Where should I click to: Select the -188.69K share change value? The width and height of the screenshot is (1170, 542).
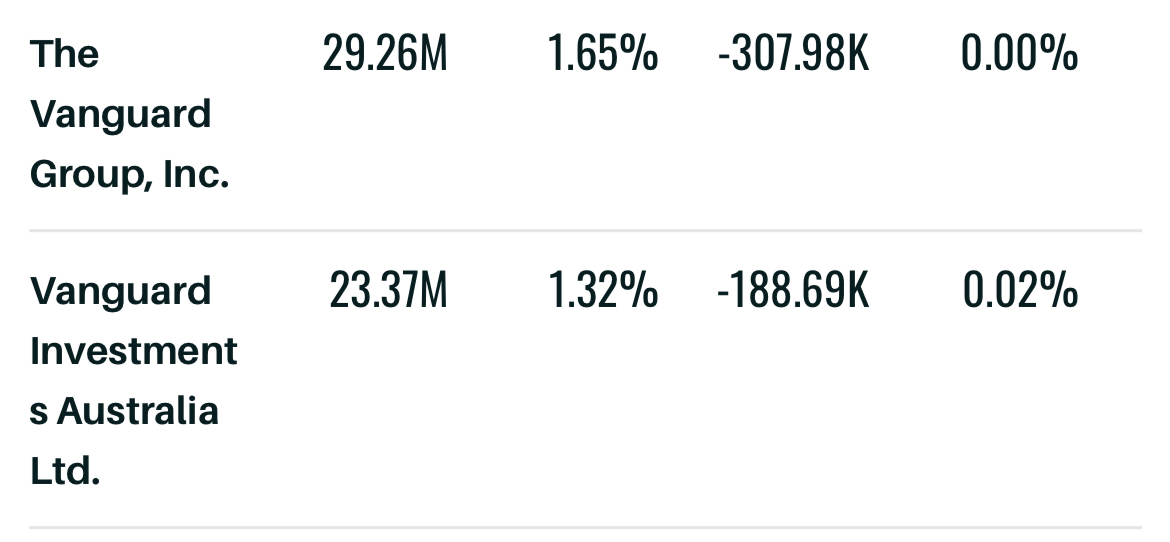(x=794, y=290)
